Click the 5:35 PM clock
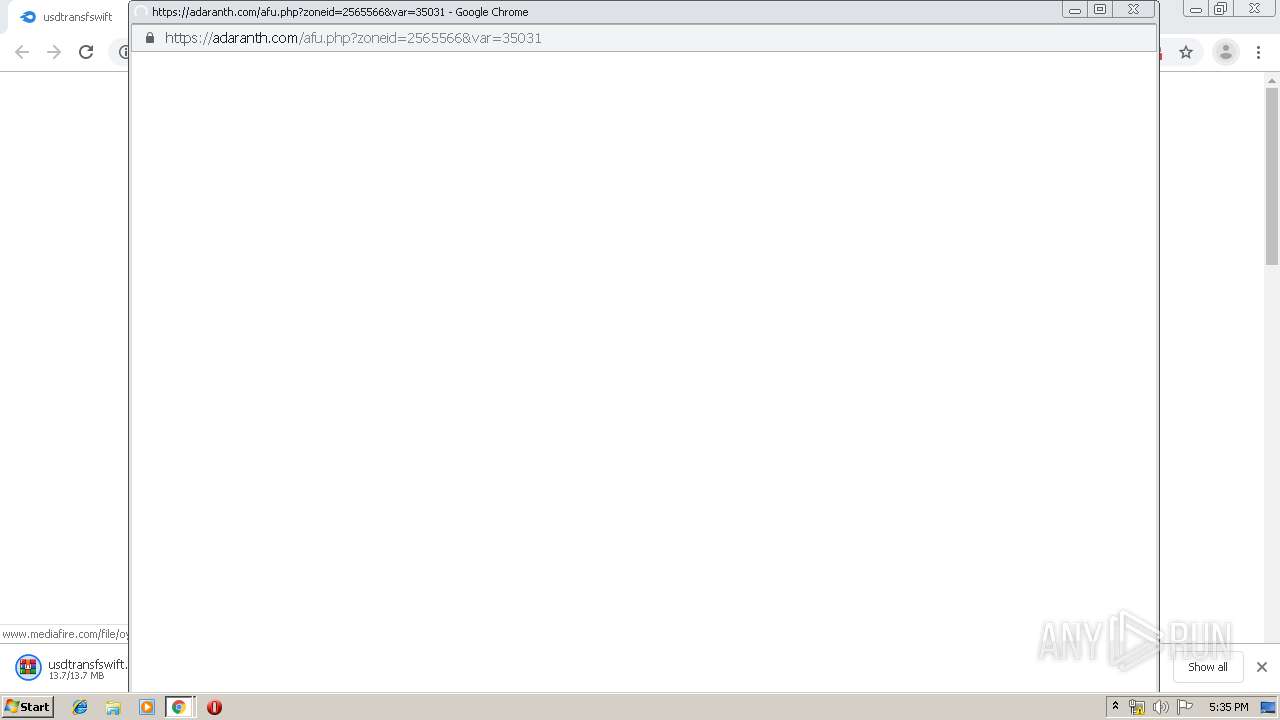The image size is (1280, 720). pos(1228,707)
